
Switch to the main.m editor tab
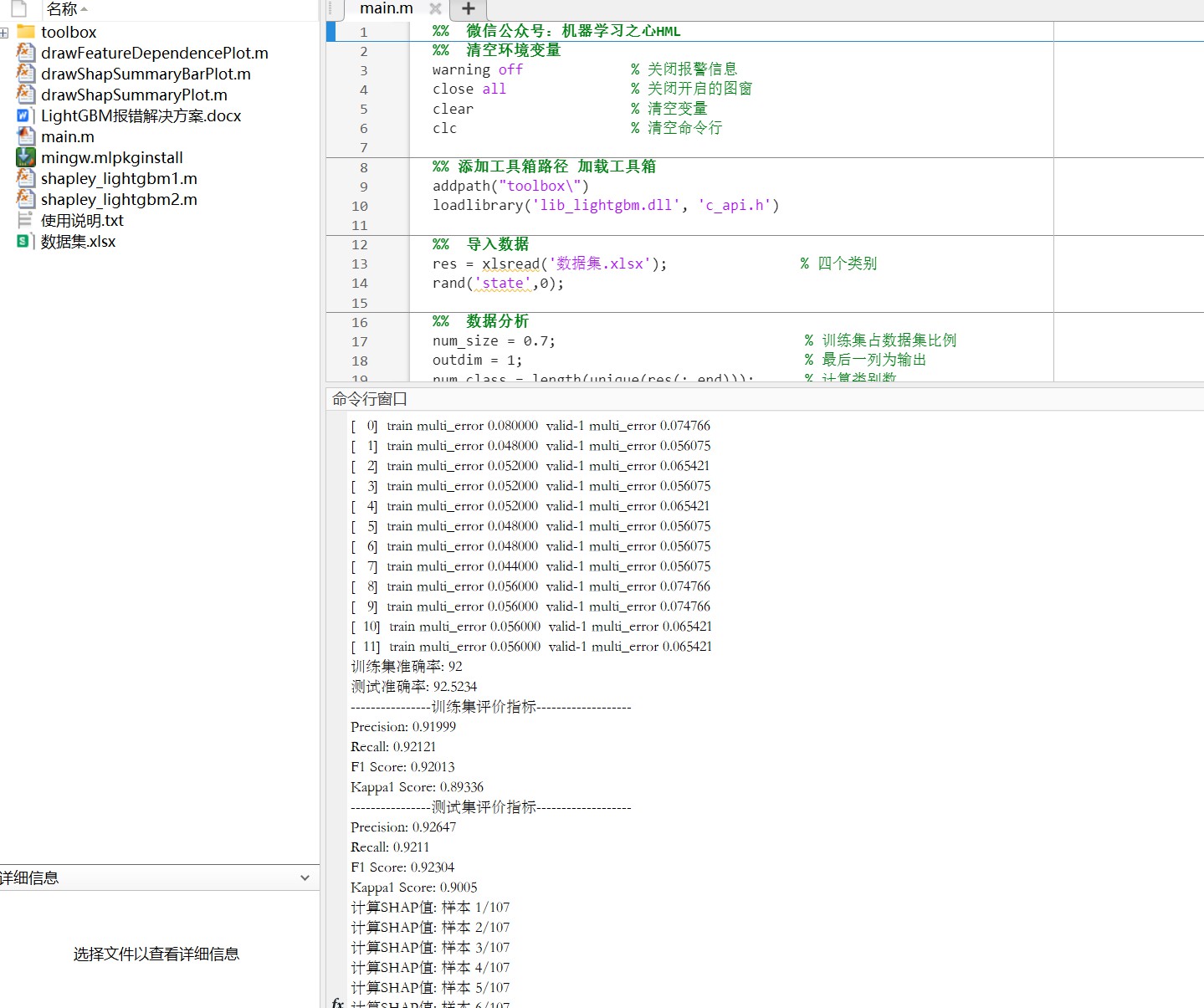coord(386,8)
